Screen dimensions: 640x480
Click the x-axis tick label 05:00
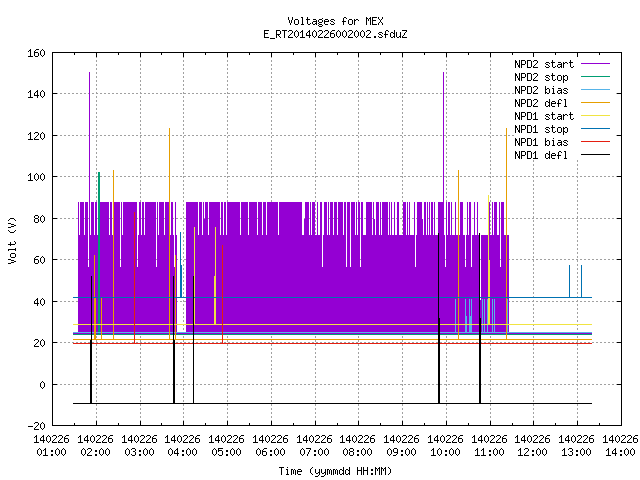(x=227, y=452)
